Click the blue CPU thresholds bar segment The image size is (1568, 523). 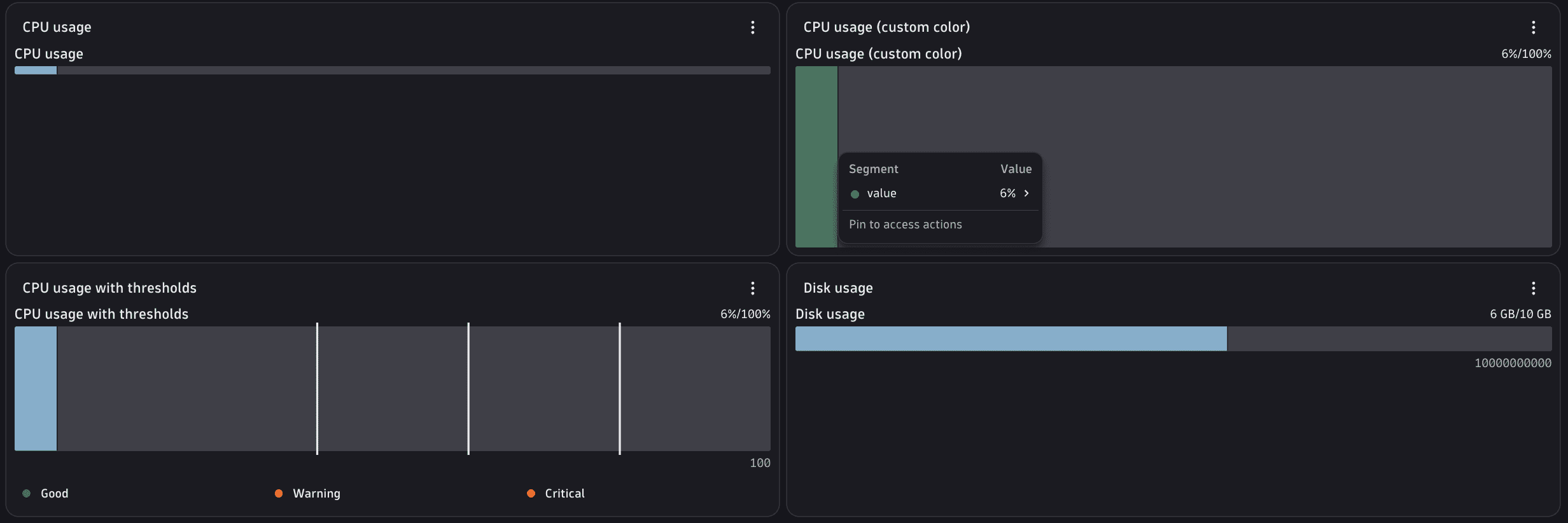pyautogui.click(x=36, y=389)
